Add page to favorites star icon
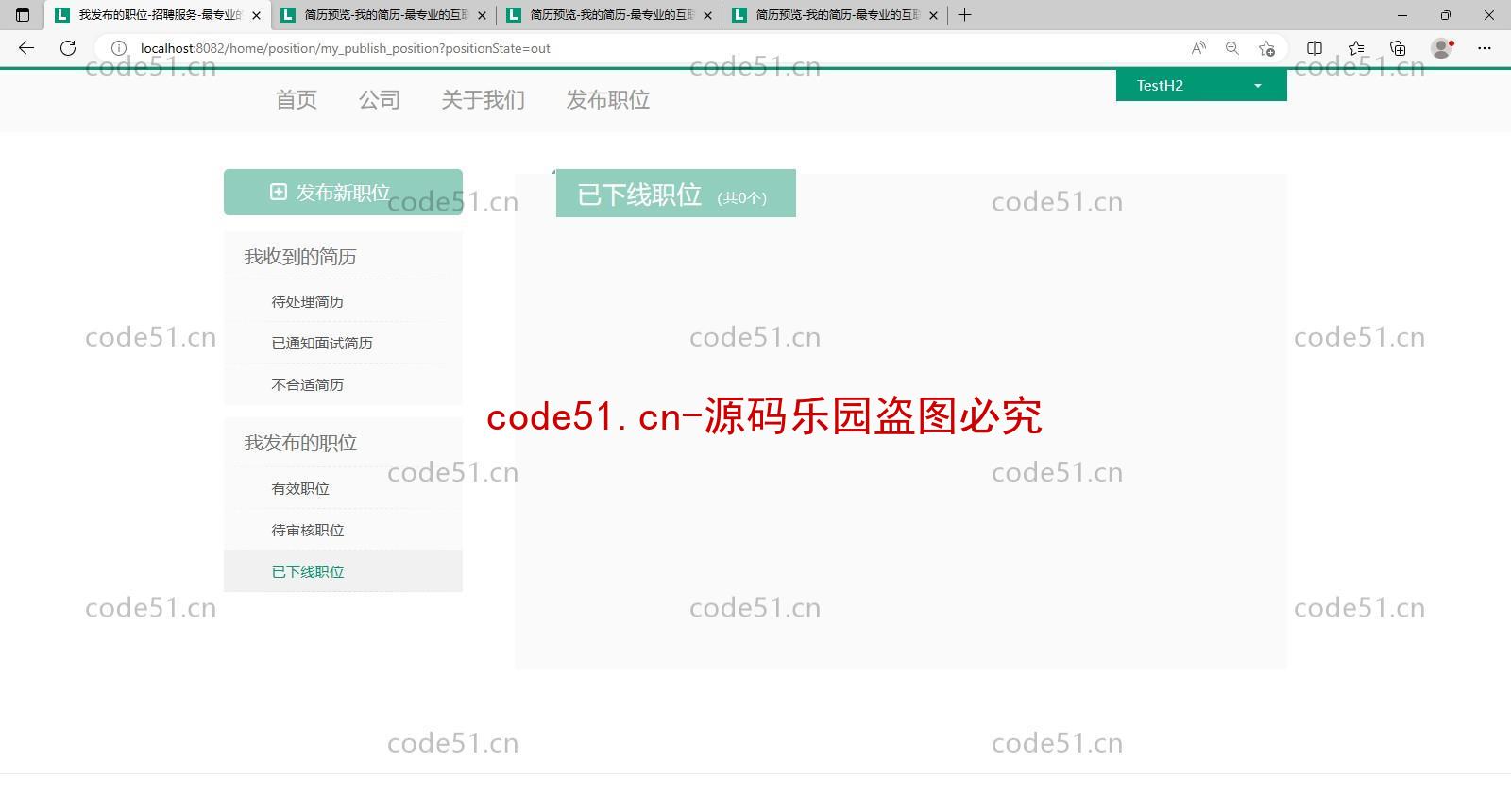1511x812 pixels. click(x=1266, y=48)
